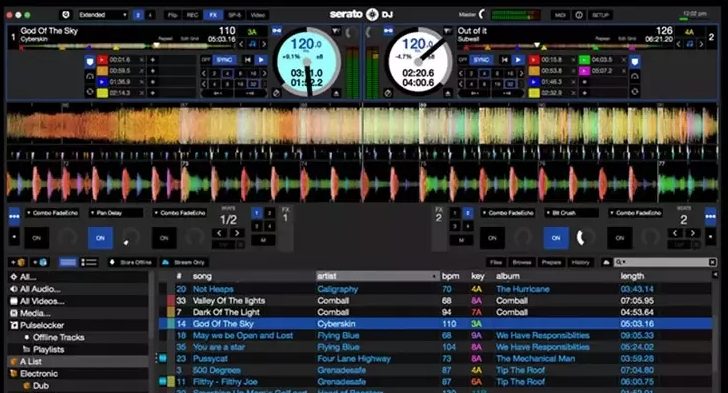Jump to track start on deck 1
This screenshot has width=728, height=393.
(248, 60)
